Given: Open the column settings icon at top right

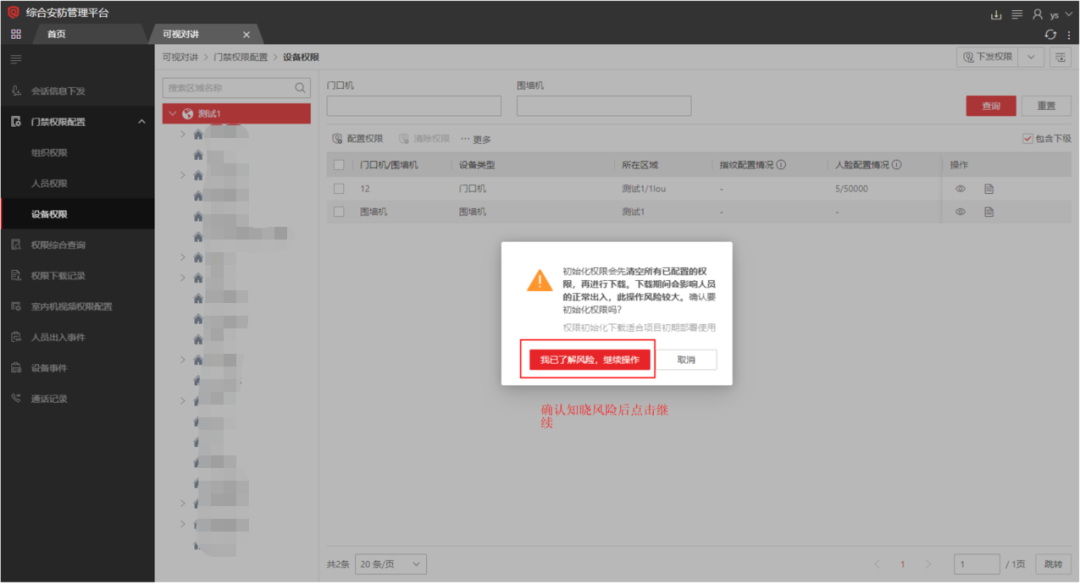Looking at the screenshot, I should click(1061, 57).
